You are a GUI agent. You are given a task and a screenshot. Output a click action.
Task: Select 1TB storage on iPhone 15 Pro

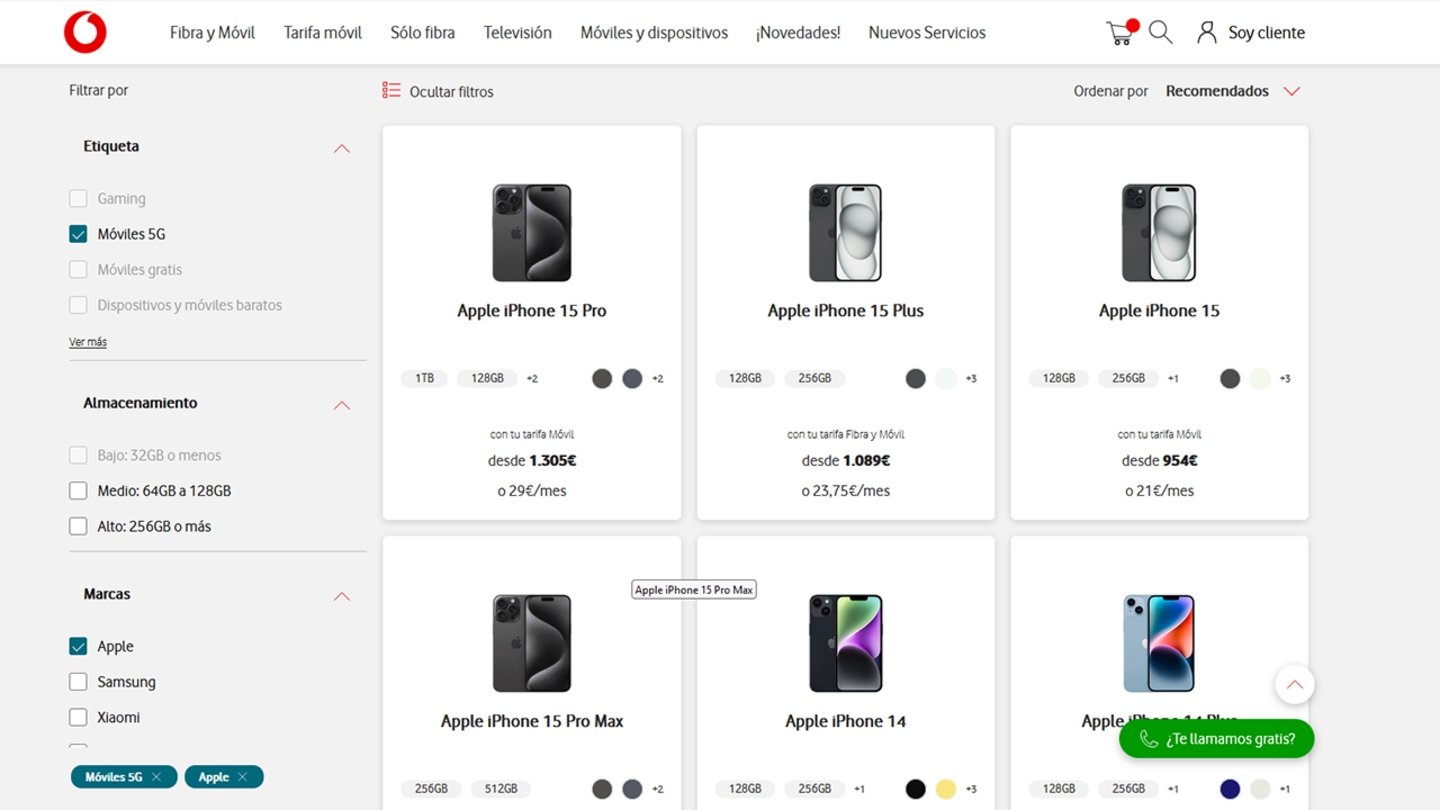(x=424, y=378)
